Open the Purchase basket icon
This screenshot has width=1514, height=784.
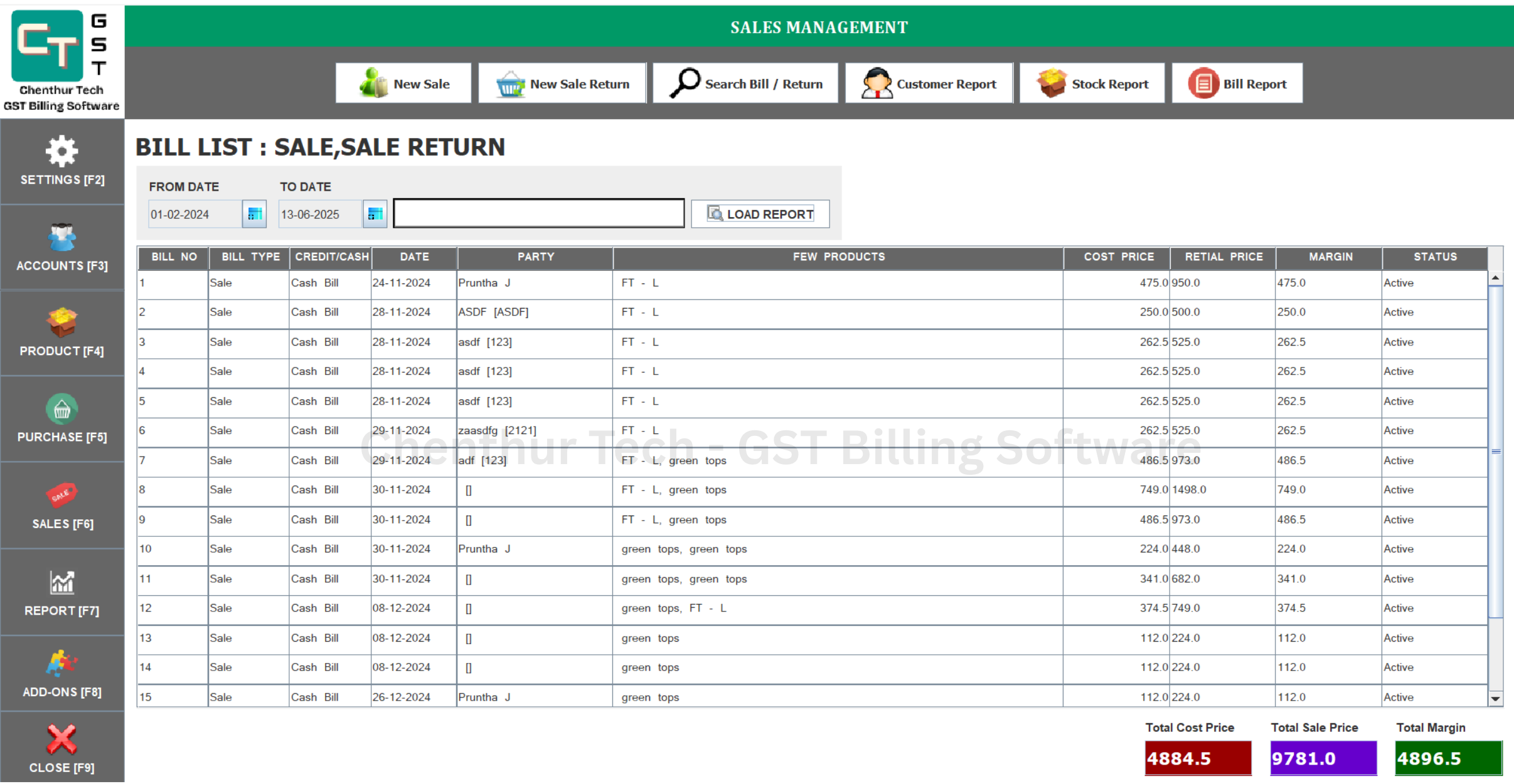[61, 409]
